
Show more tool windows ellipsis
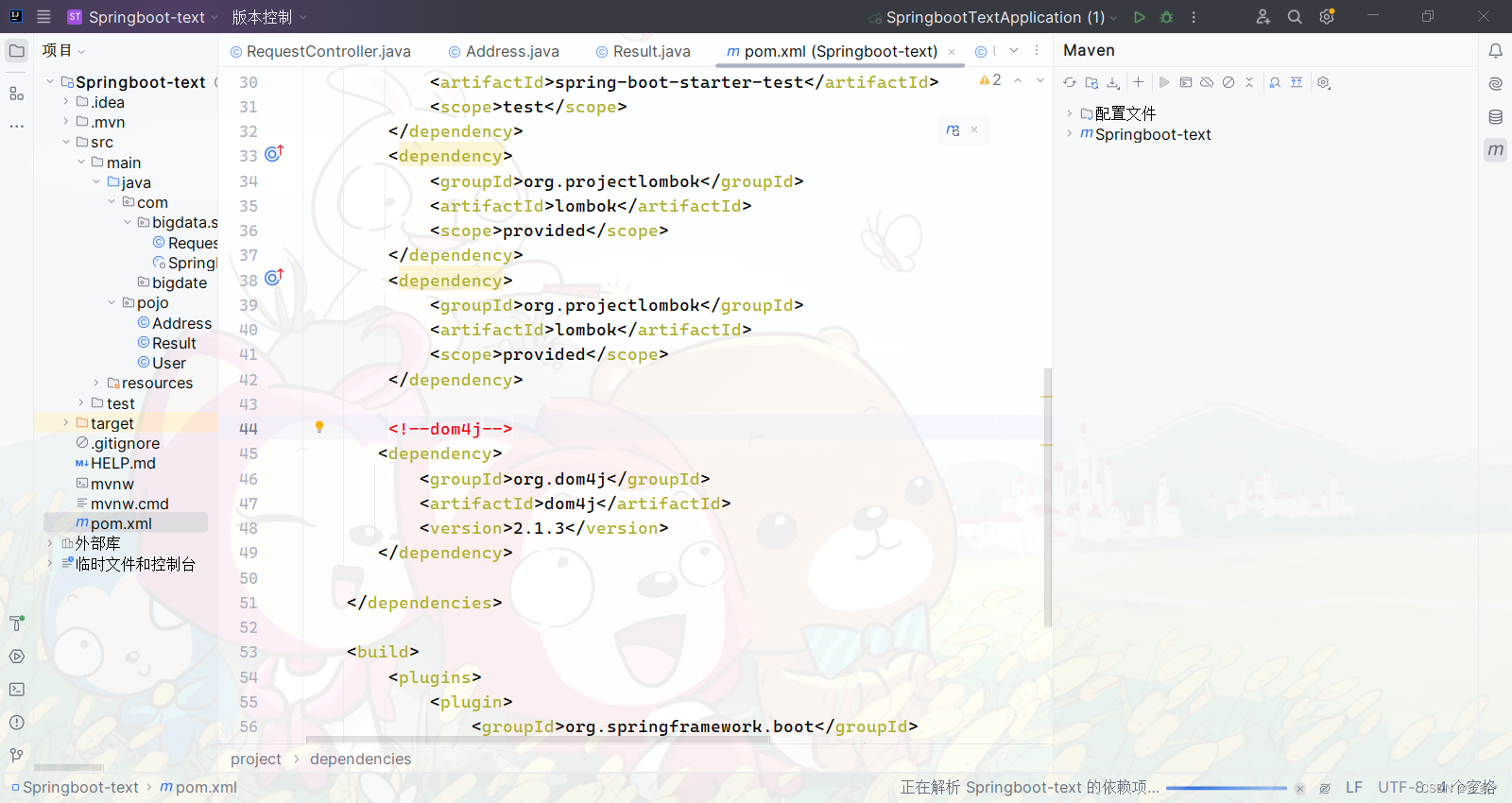pos(17,126)
